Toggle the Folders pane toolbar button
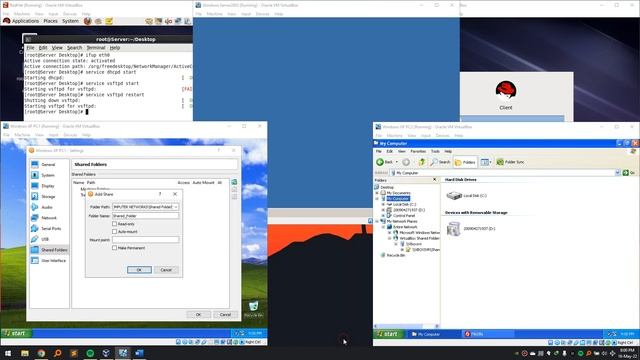The image size is (640, 360). 465,162
